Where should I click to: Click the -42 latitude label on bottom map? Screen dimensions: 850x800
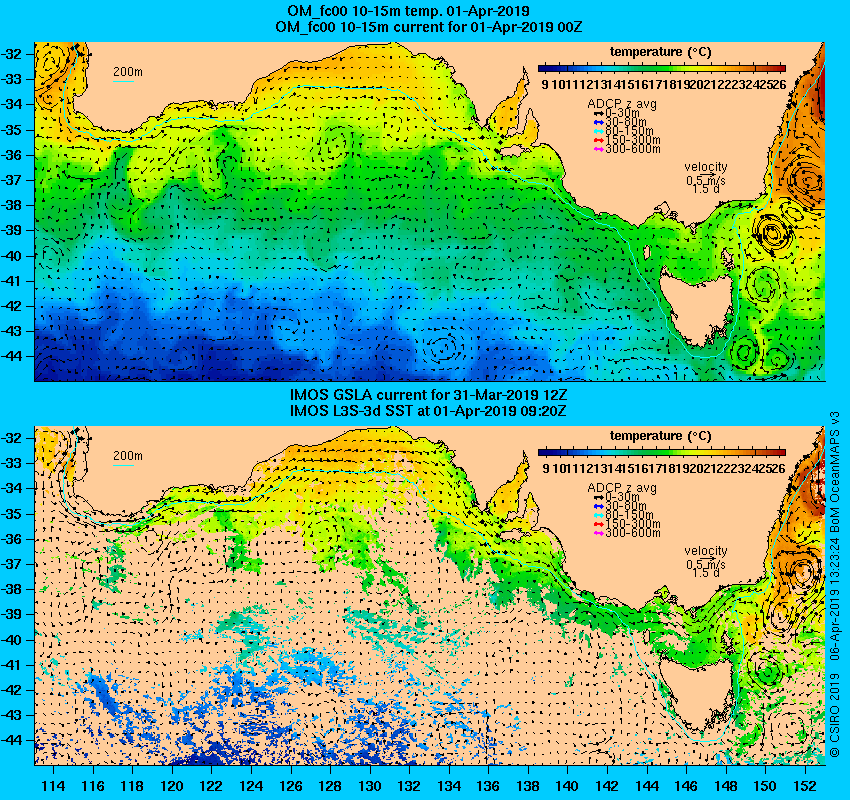click(11, 690)
